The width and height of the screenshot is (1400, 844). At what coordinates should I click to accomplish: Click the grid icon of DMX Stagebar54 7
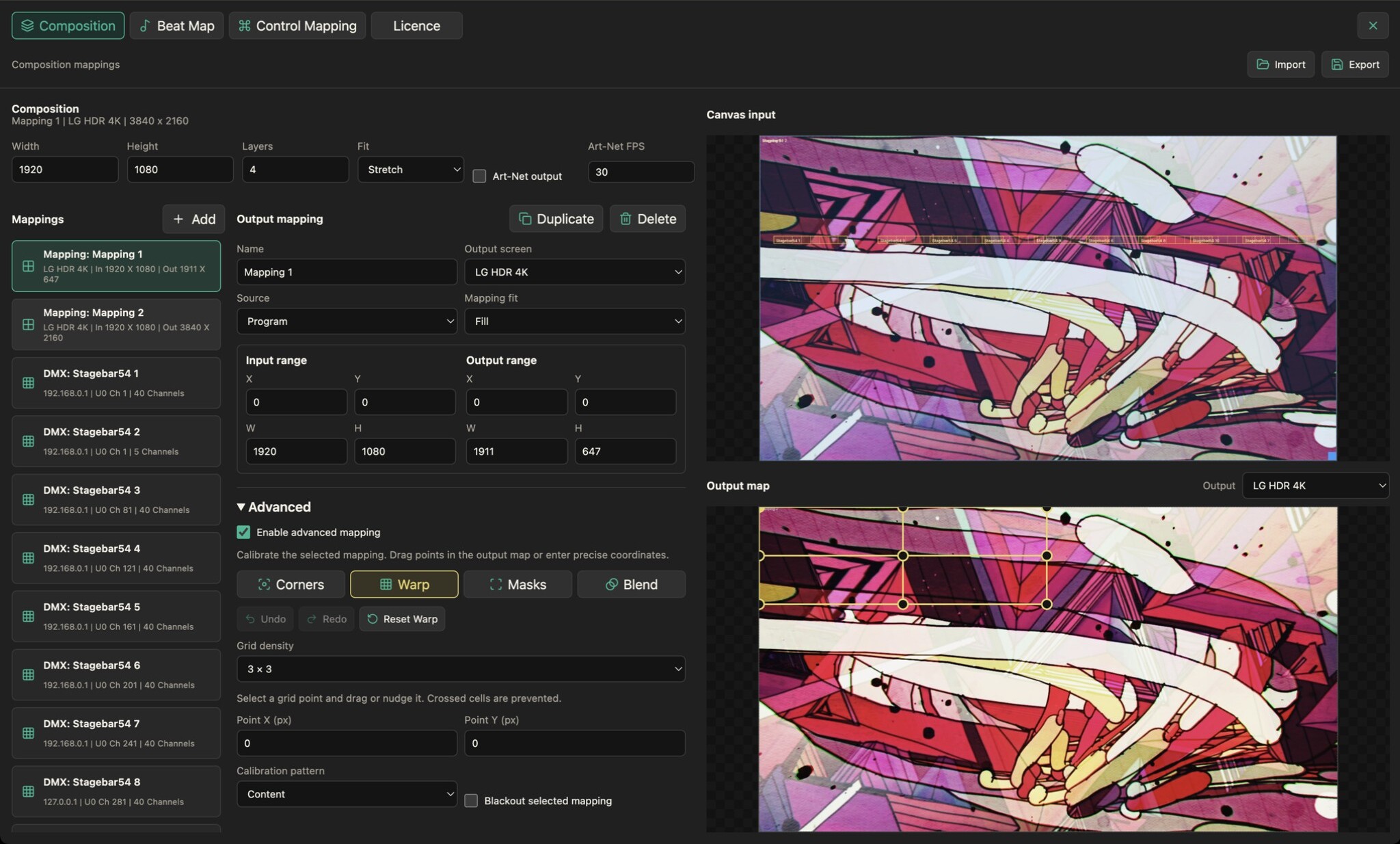coord(28,733)
